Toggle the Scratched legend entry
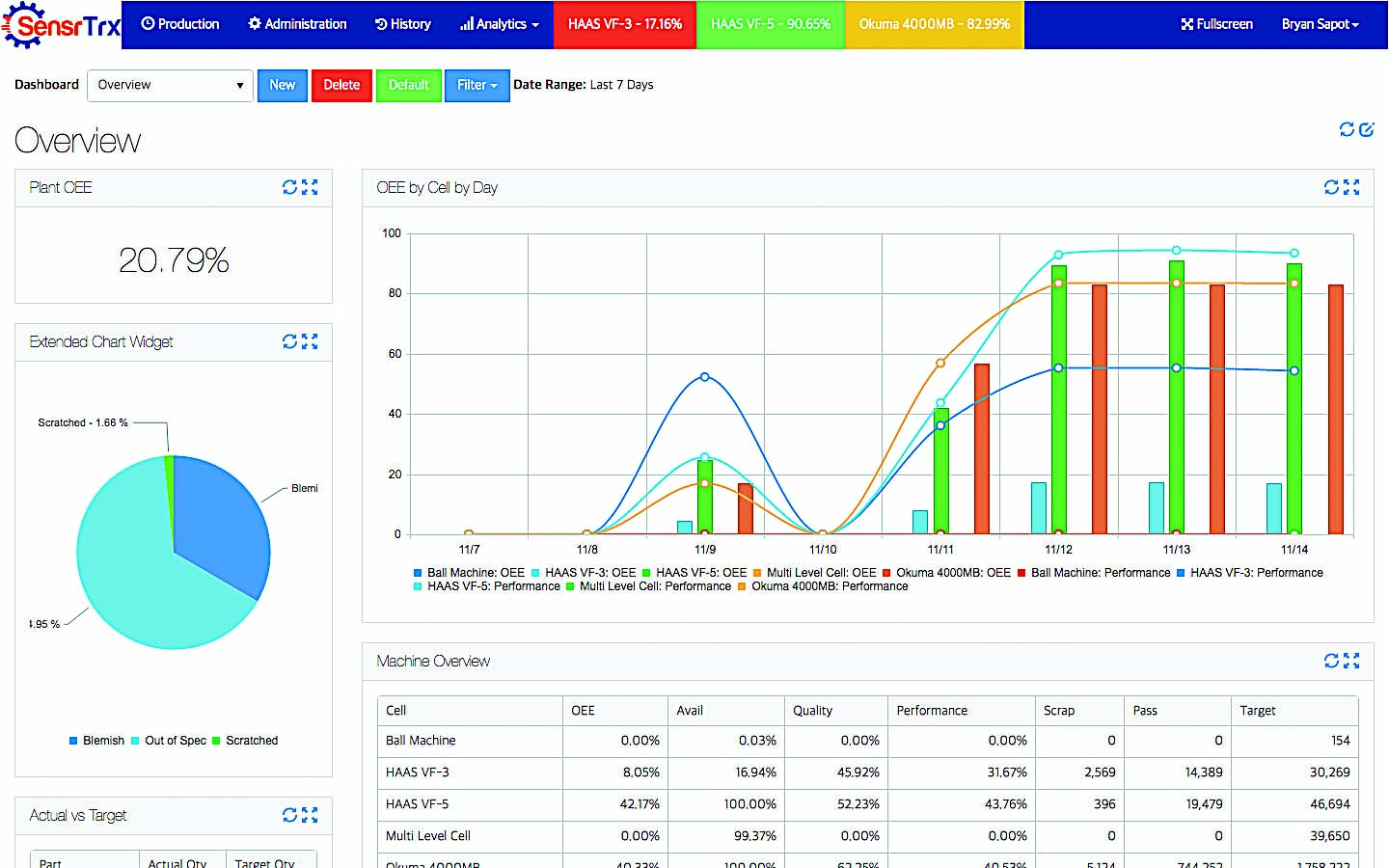1389x868 pixels. pyautogui.click(x=245, y=741)
